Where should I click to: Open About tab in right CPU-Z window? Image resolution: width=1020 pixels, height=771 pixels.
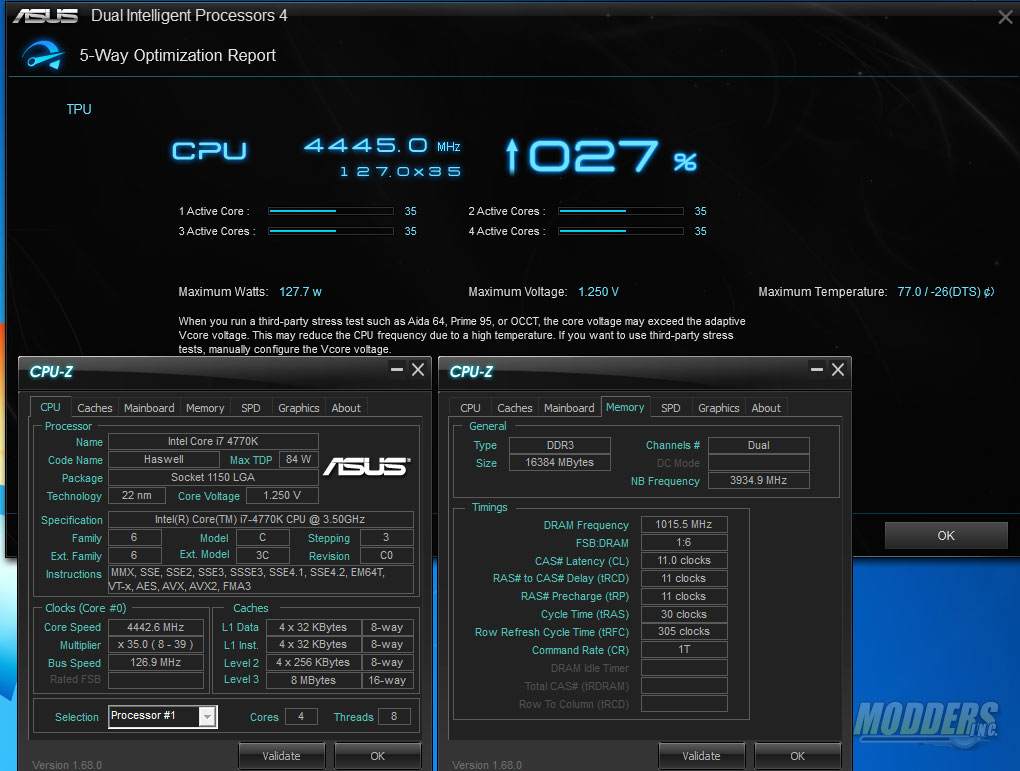[766, 408]
